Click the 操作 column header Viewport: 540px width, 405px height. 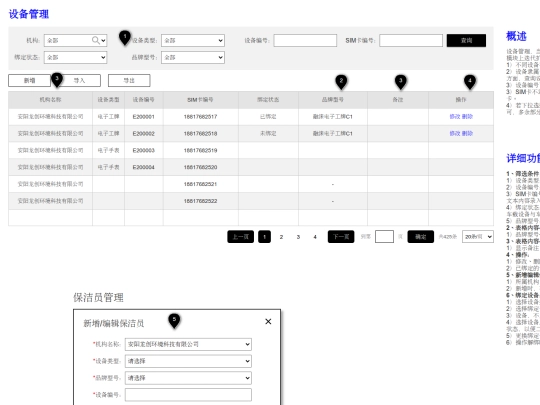[x=461, y=100]
